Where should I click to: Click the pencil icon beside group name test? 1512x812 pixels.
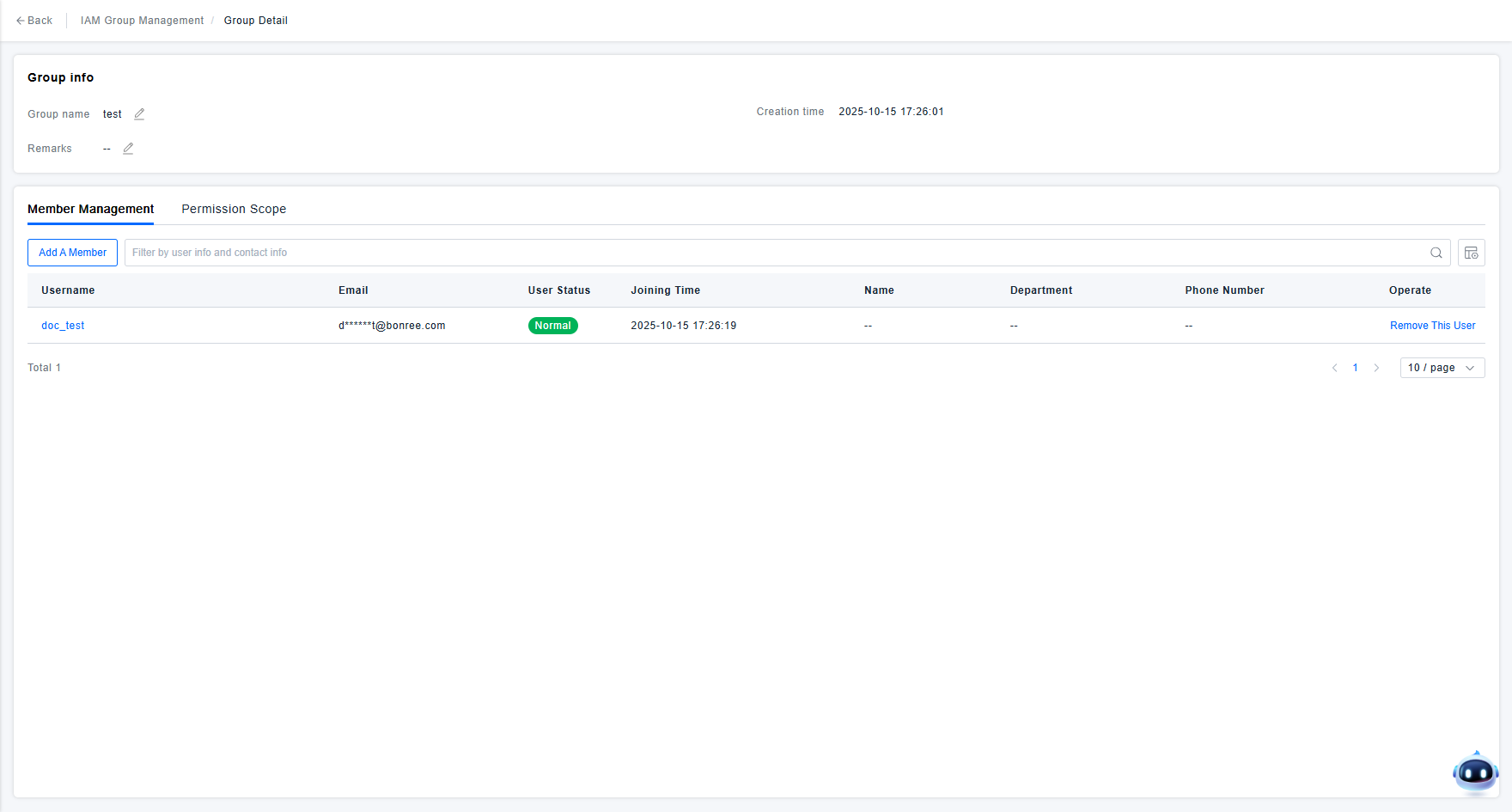(139, 114)
